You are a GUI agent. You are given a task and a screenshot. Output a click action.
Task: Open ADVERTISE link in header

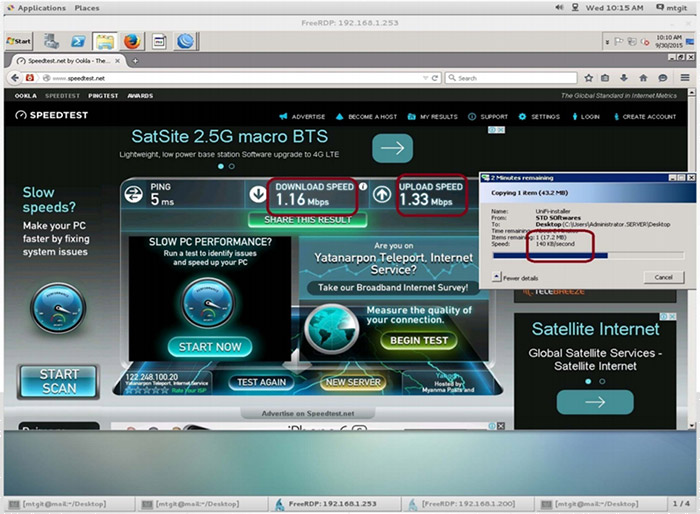click(302, 117)
